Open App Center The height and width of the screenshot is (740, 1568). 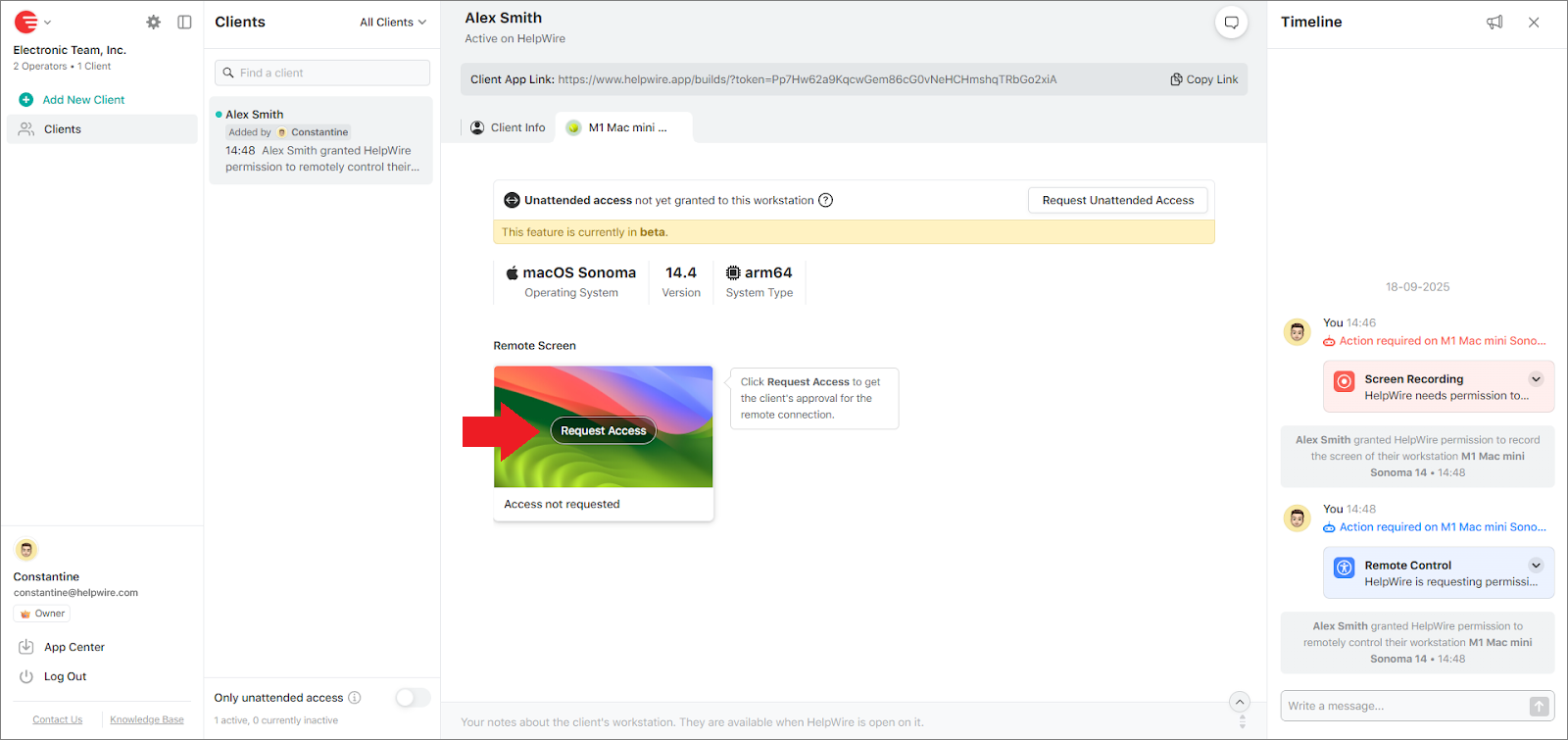[62, 647]
